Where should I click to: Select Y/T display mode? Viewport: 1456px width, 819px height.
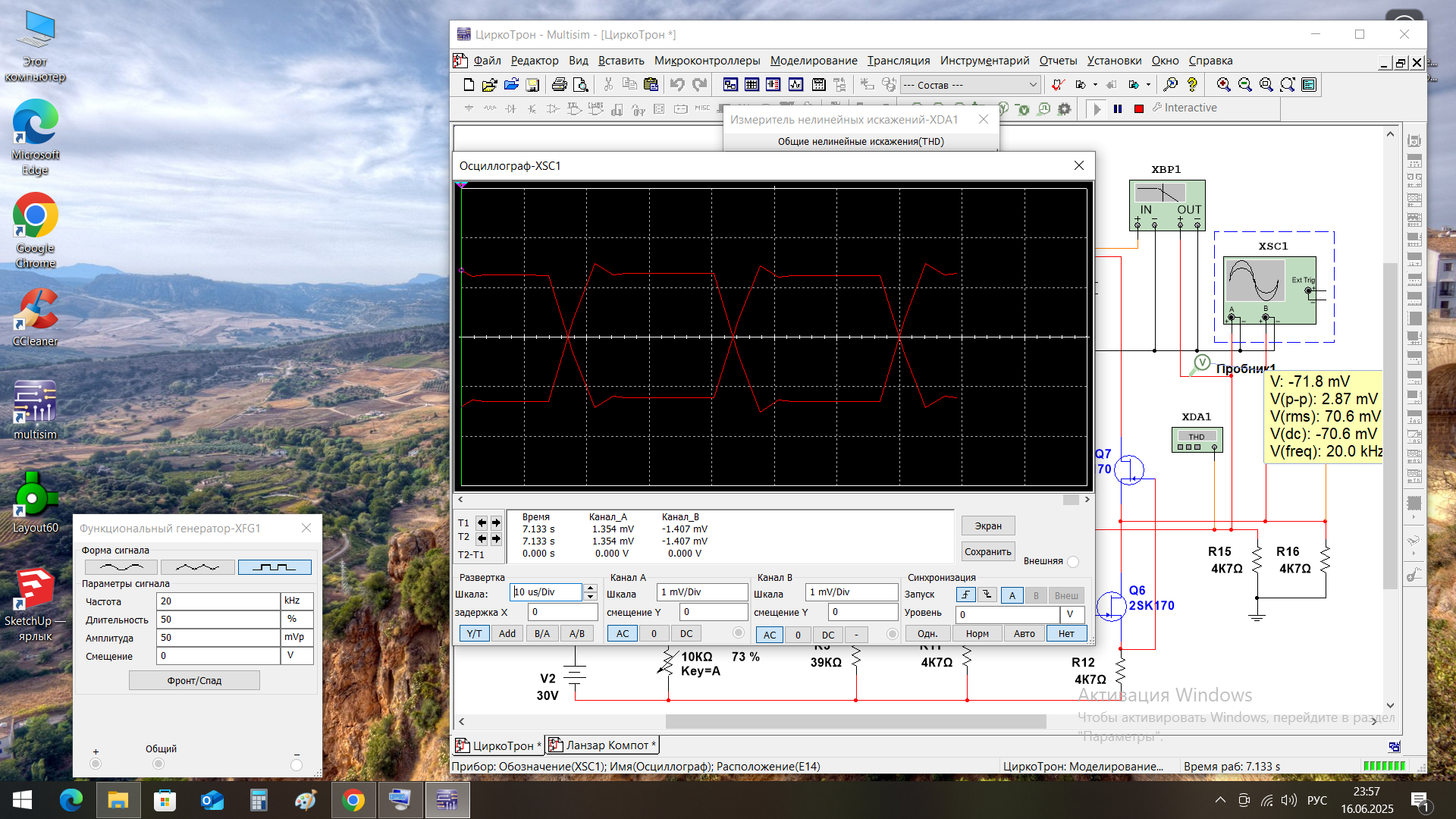(474, 634)
